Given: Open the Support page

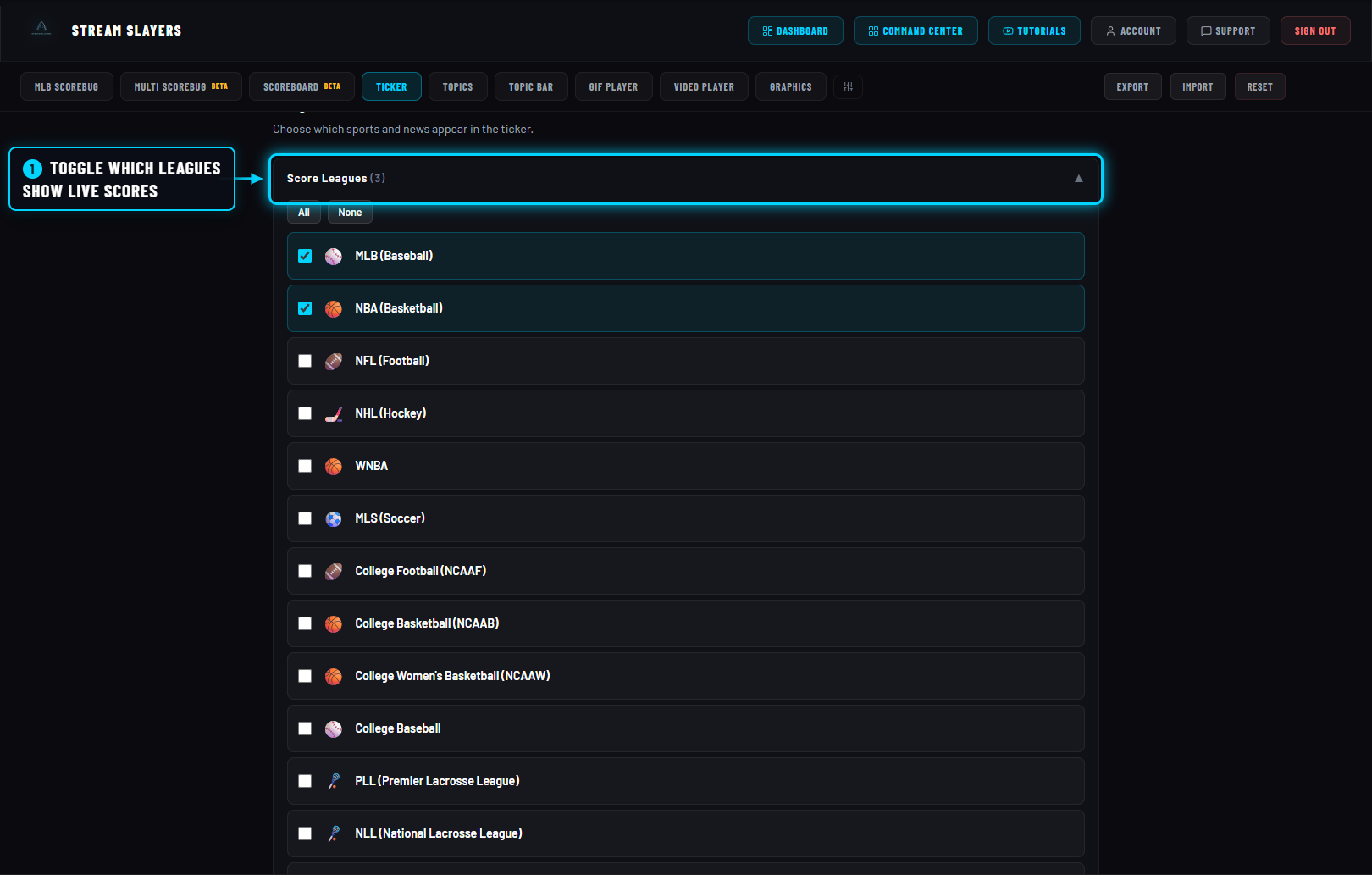Looking at the screenshot, I should point(1228,30).
